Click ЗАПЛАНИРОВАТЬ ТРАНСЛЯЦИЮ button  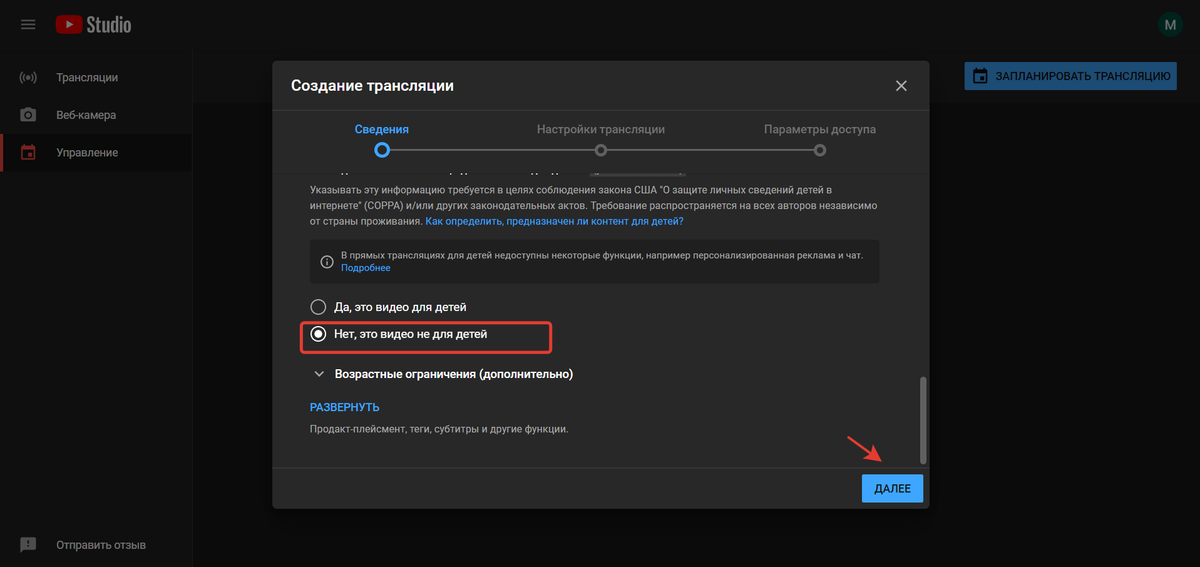(x=1070, y=76)
